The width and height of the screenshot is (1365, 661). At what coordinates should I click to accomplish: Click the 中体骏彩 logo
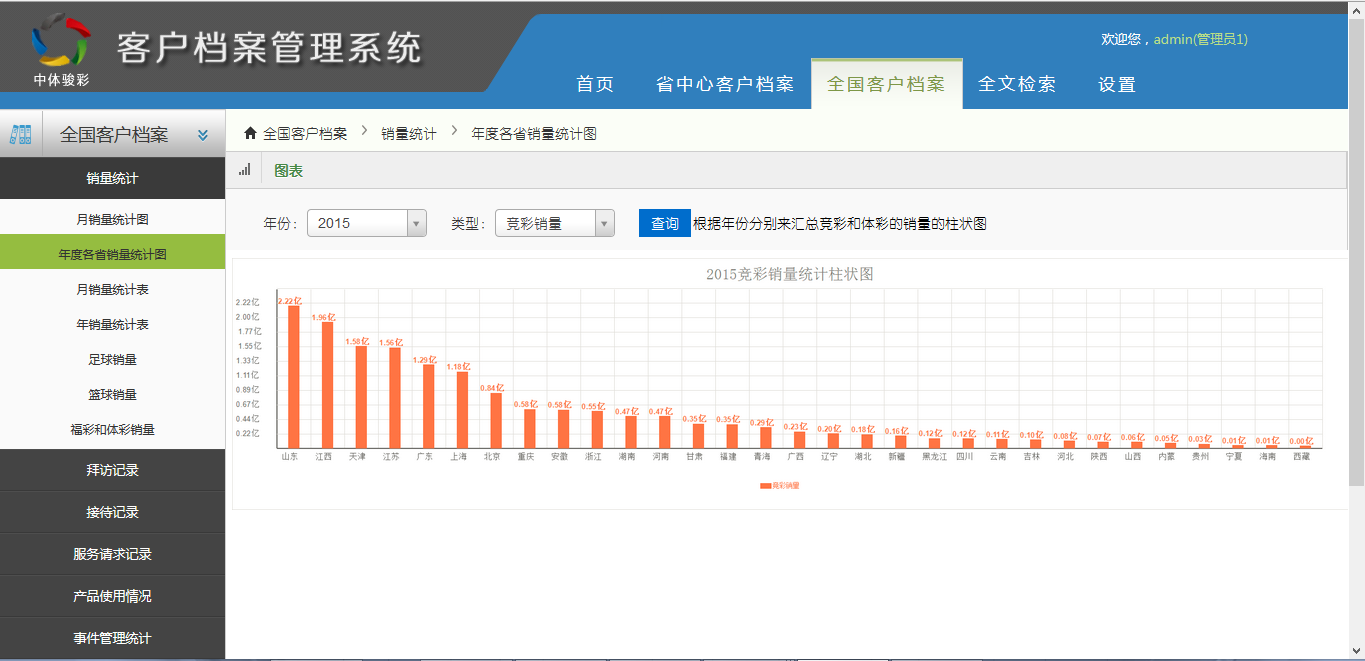60,48
